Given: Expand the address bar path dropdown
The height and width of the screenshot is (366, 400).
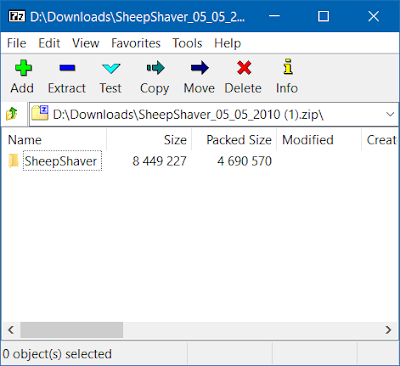Looking at the screenshot, I should (390, 114).
